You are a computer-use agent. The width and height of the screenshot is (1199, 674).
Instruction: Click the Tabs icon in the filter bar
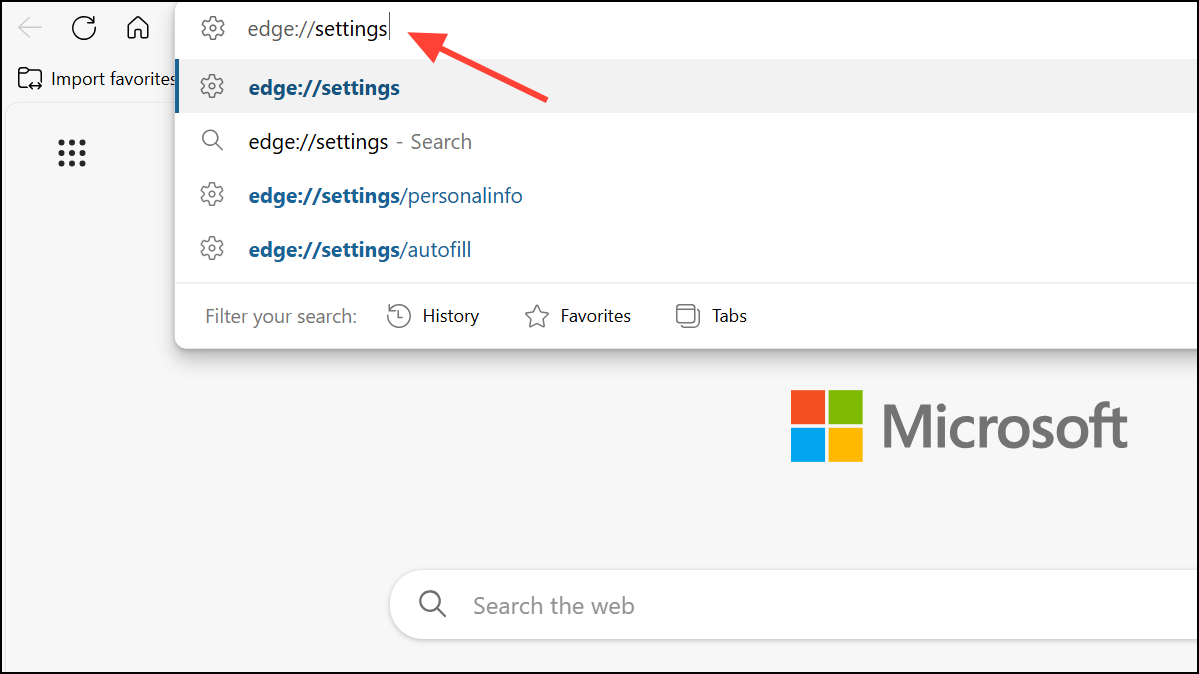[687, 315]
